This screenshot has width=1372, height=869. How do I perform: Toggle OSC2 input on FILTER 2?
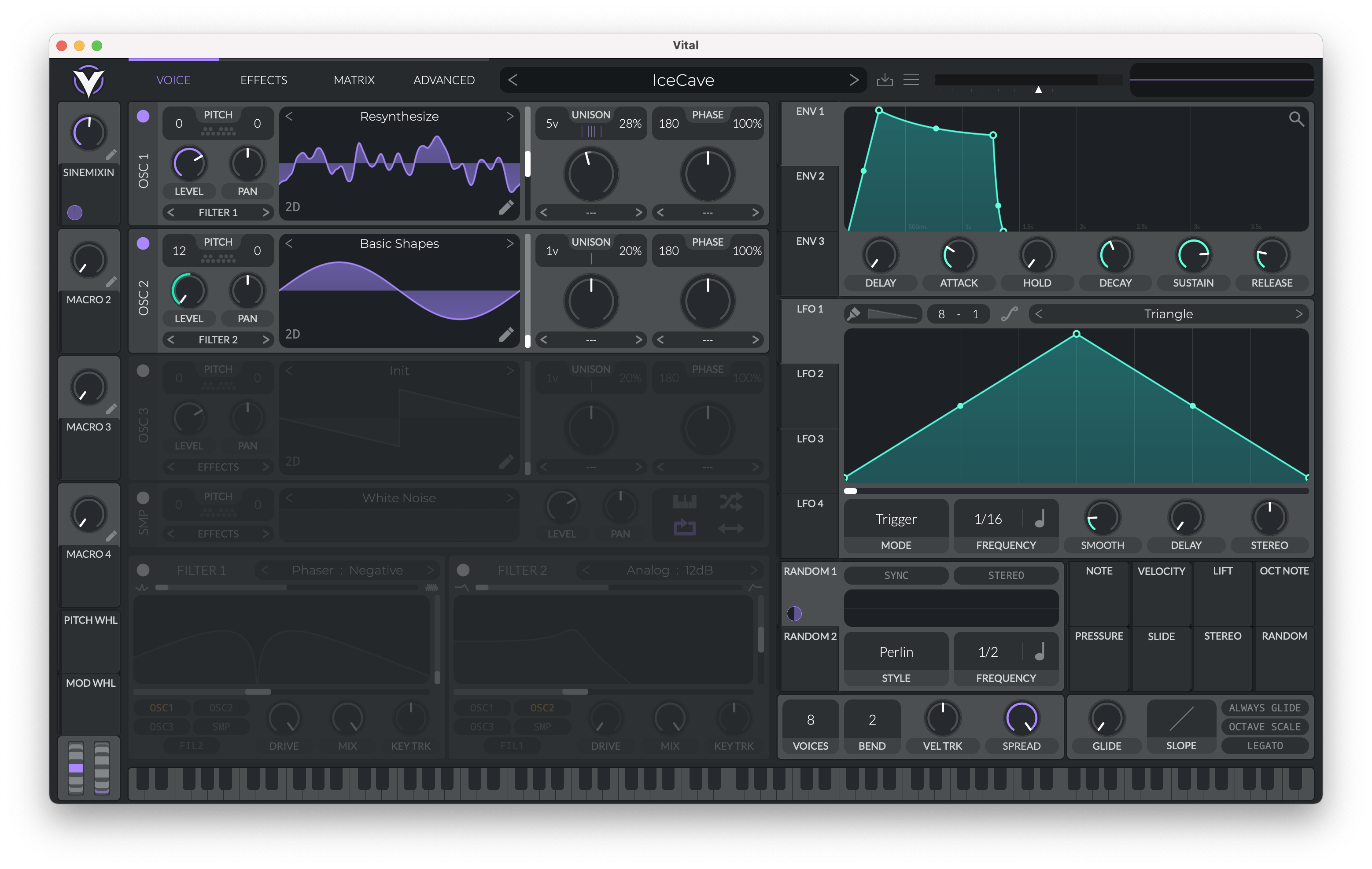tap(542, 708)
